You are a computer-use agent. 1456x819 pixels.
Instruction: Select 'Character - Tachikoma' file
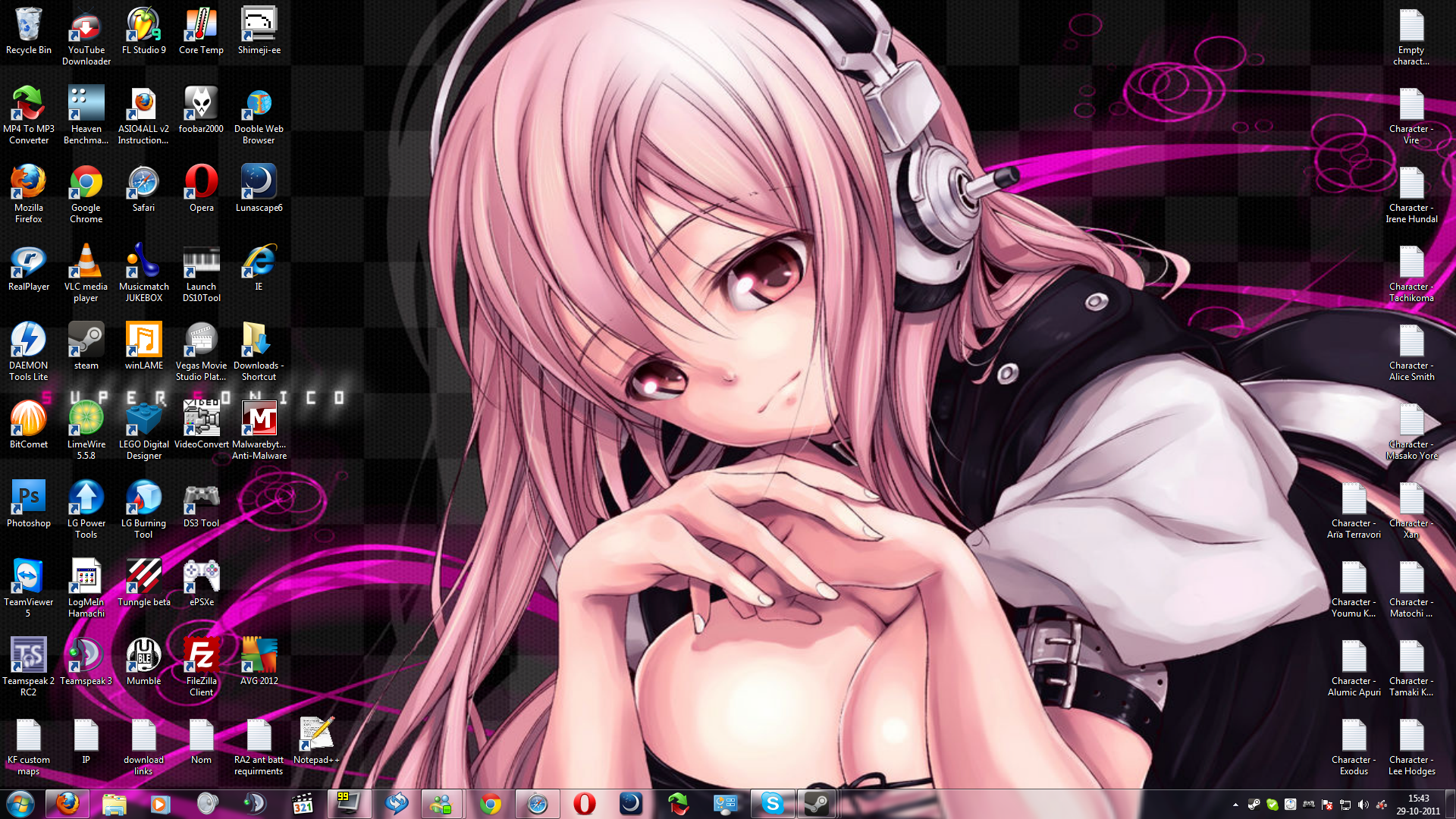[1411, 273]
